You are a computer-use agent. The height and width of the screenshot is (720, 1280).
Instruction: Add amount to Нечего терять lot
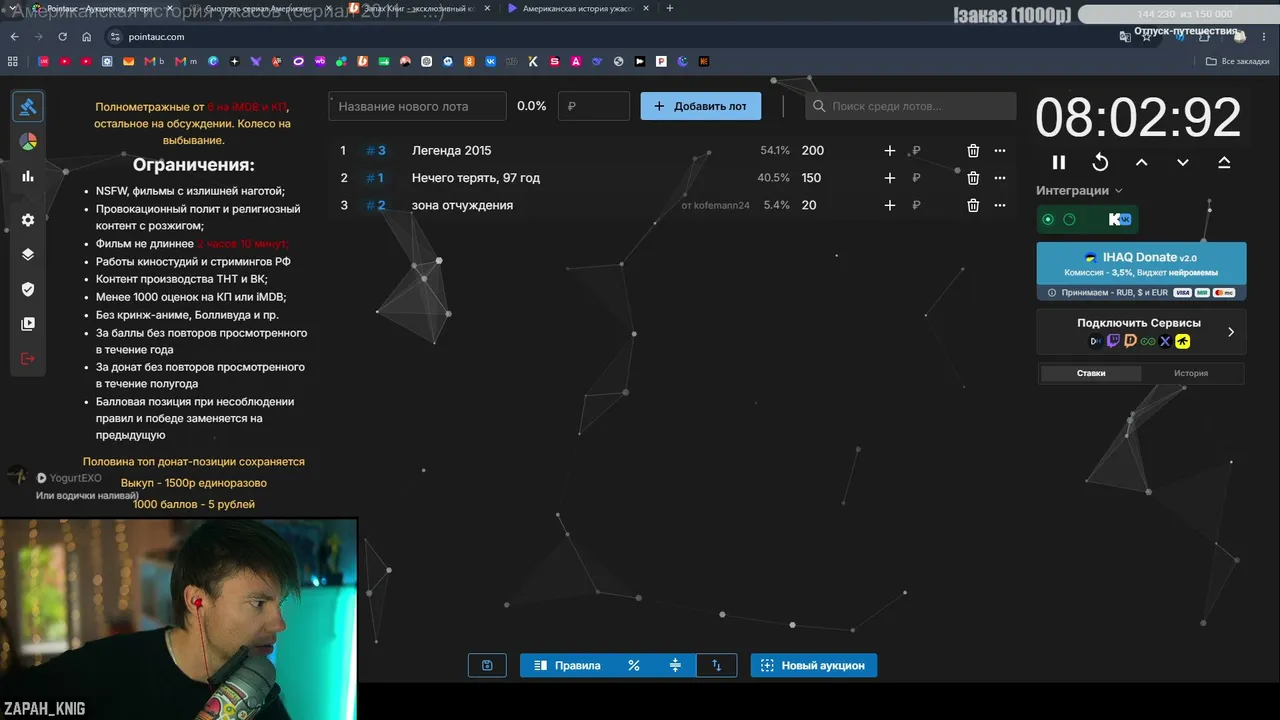(x=890, y=178)
